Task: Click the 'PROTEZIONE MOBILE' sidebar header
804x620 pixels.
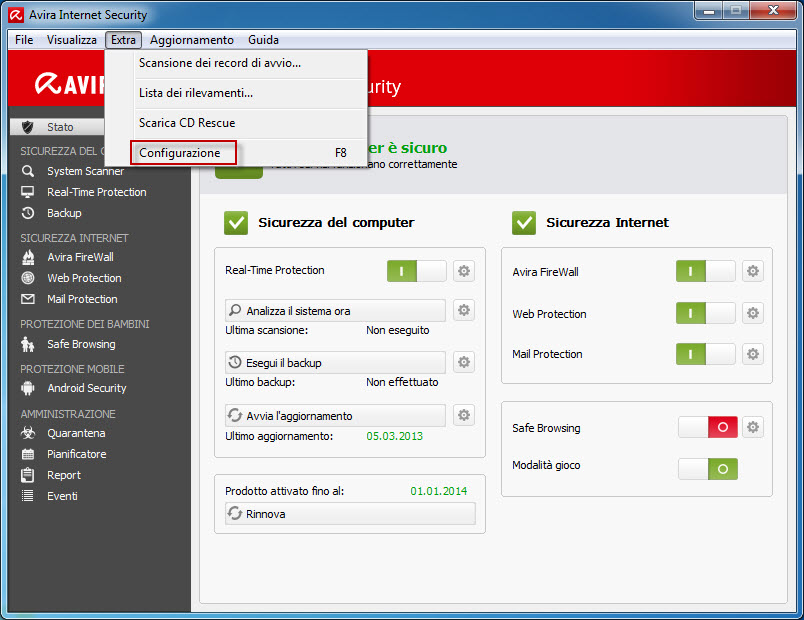Action: 72,369
